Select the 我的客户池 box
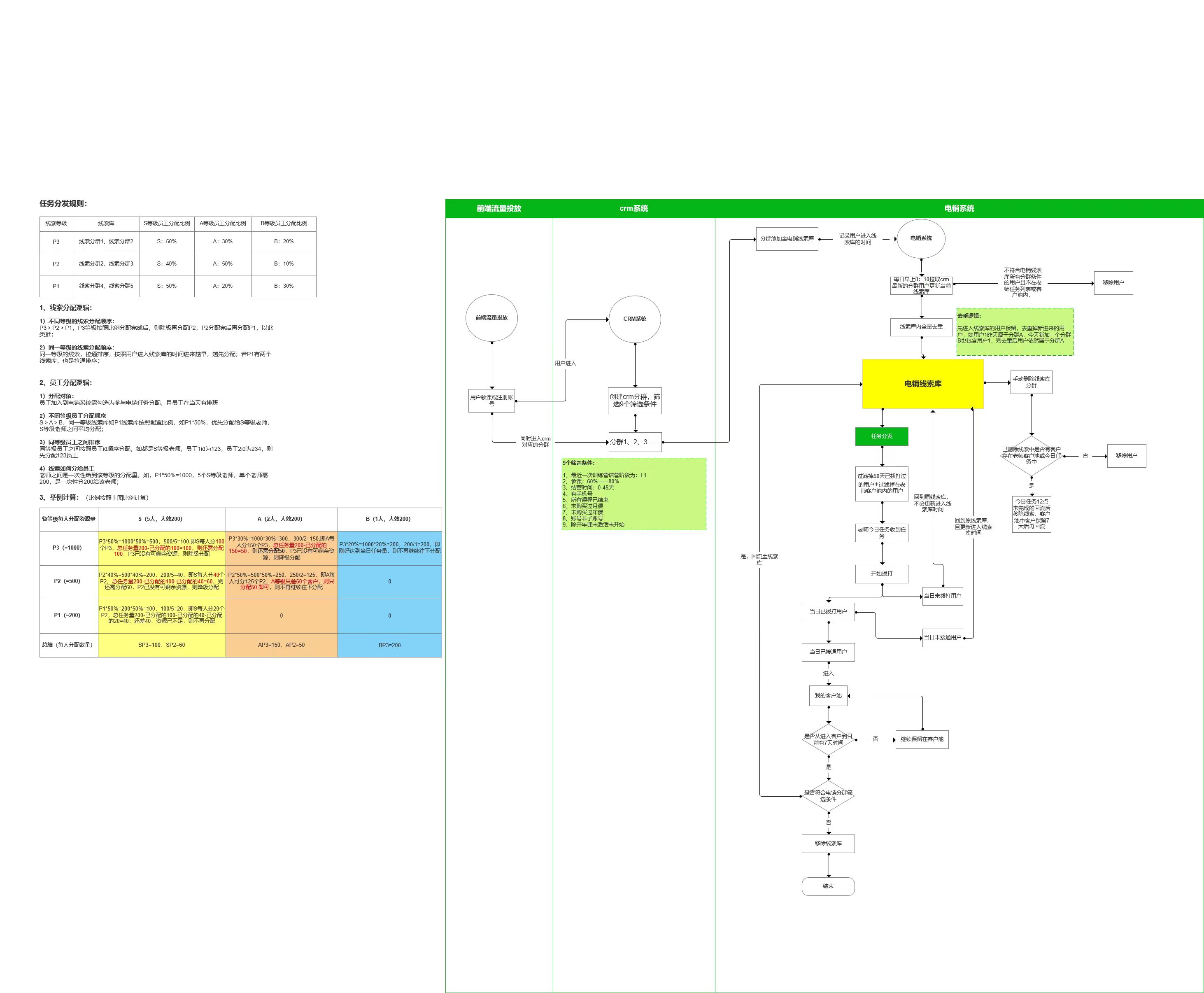Viewport: 1204px width, 993px height. (828, 696)
